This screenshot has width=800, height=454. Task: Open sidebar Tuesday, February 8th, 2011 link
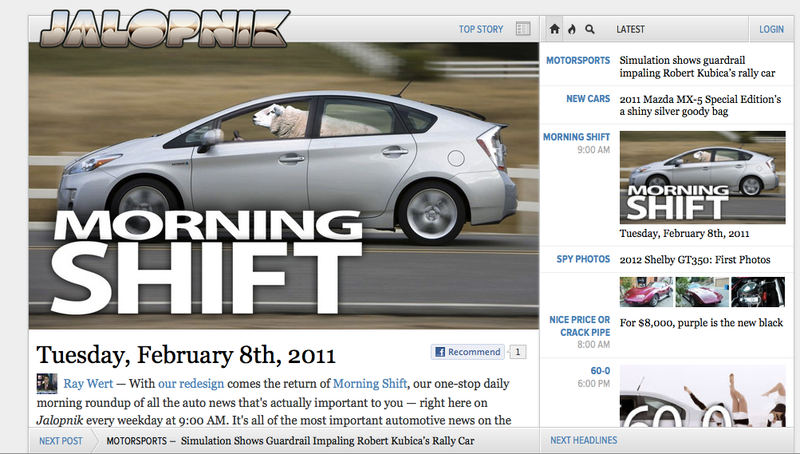684,234
